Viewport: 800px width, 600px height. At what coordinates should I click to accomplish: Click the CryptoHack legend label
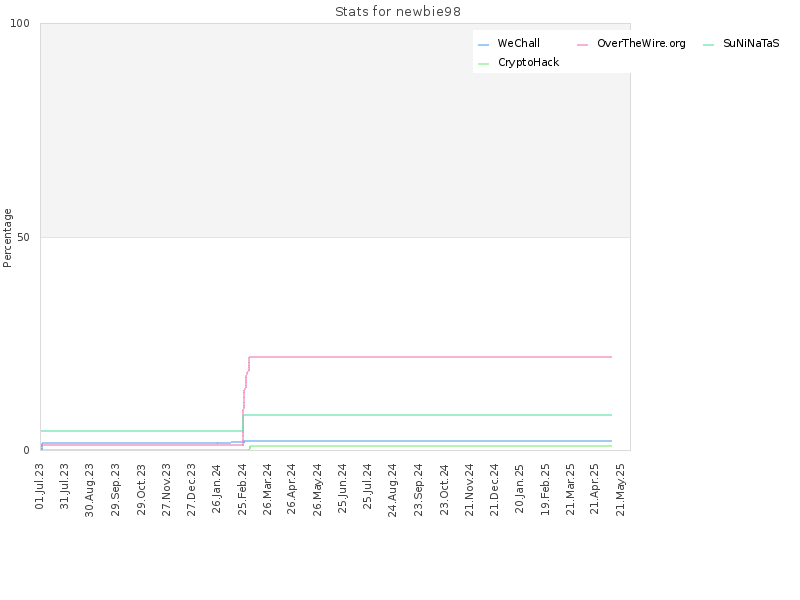tap(528, 62)
